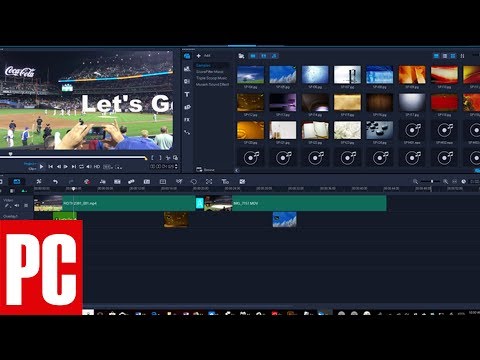The width and height of the screenshot is (480, 360).
Task: Toggle Repeat playback
Action: [x=81, y=166]
